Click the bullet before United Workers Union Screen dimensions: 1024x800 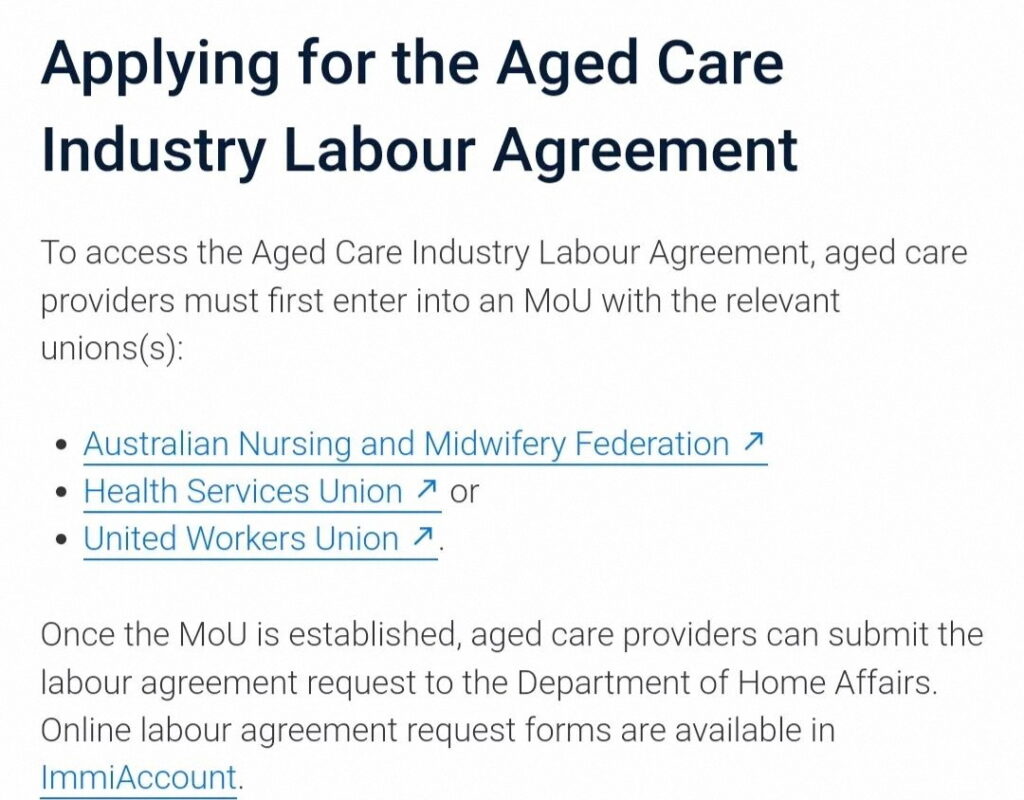point(63,540)
